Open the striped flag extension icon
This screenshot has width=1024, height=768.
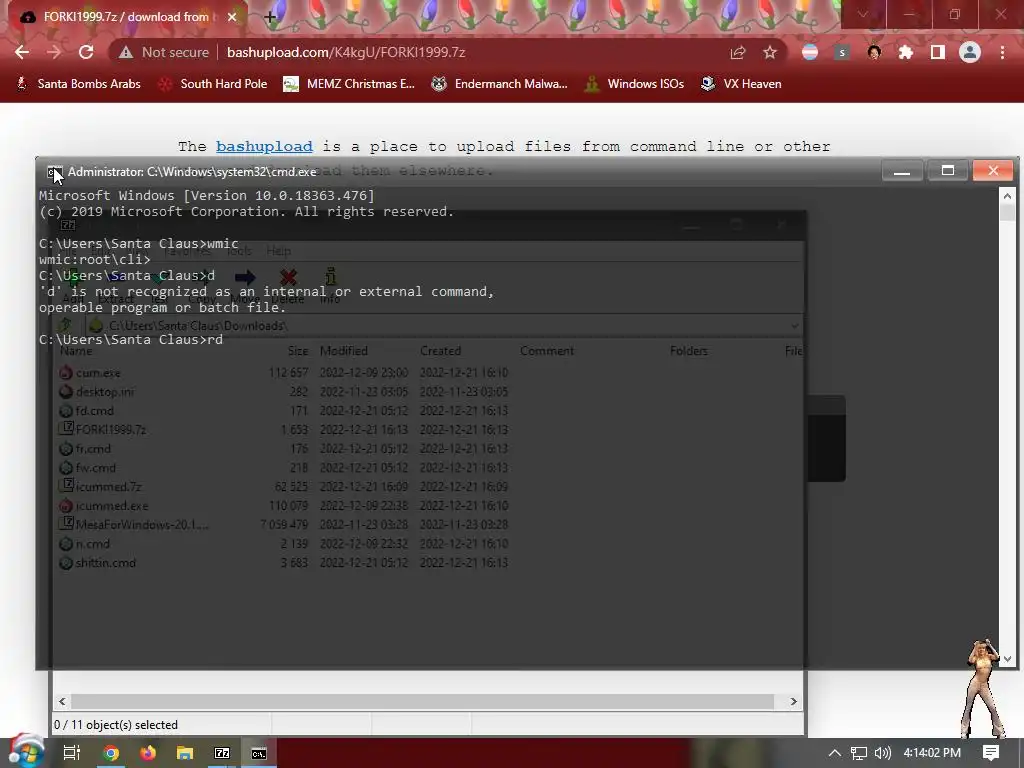point(810,52)
